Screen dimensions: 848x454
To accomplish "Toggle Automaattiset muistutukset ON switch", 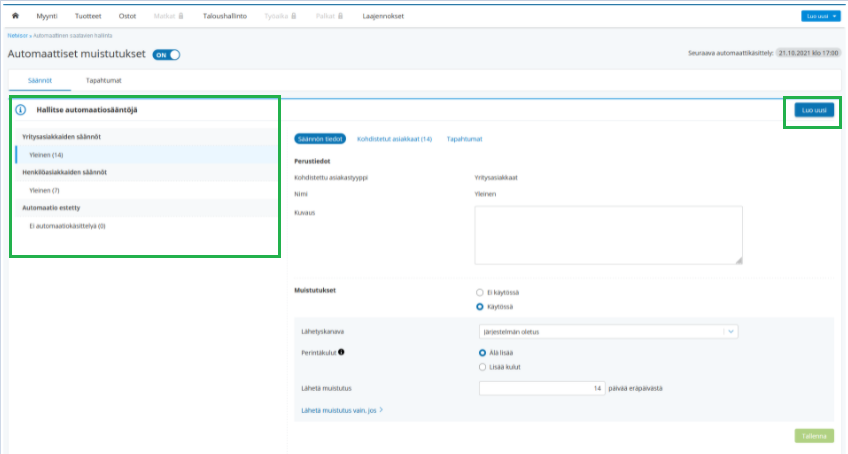I will click(166, 55).
